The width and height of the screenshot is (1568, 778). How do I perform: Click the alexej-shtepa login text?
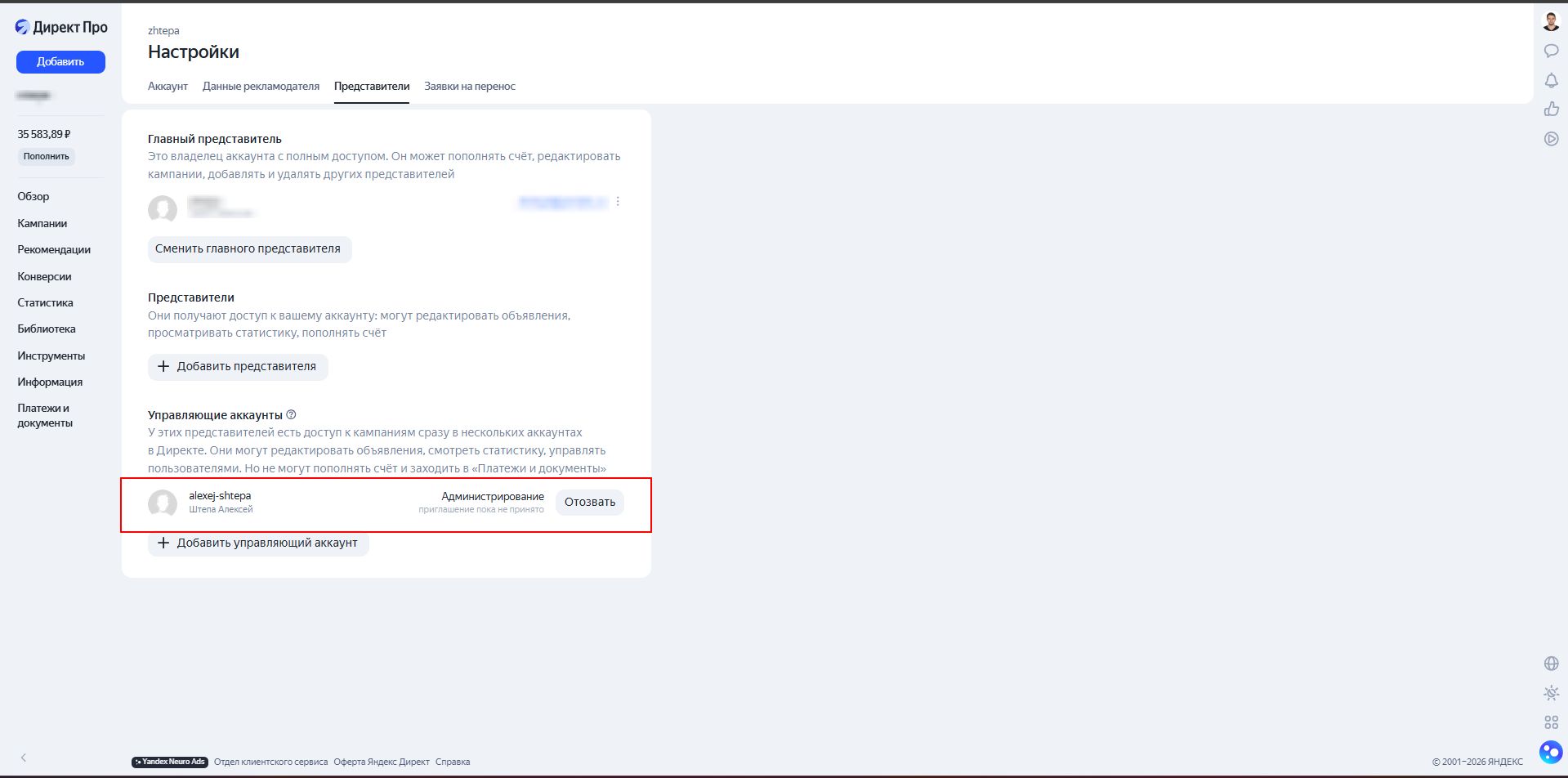coord(220,495)
